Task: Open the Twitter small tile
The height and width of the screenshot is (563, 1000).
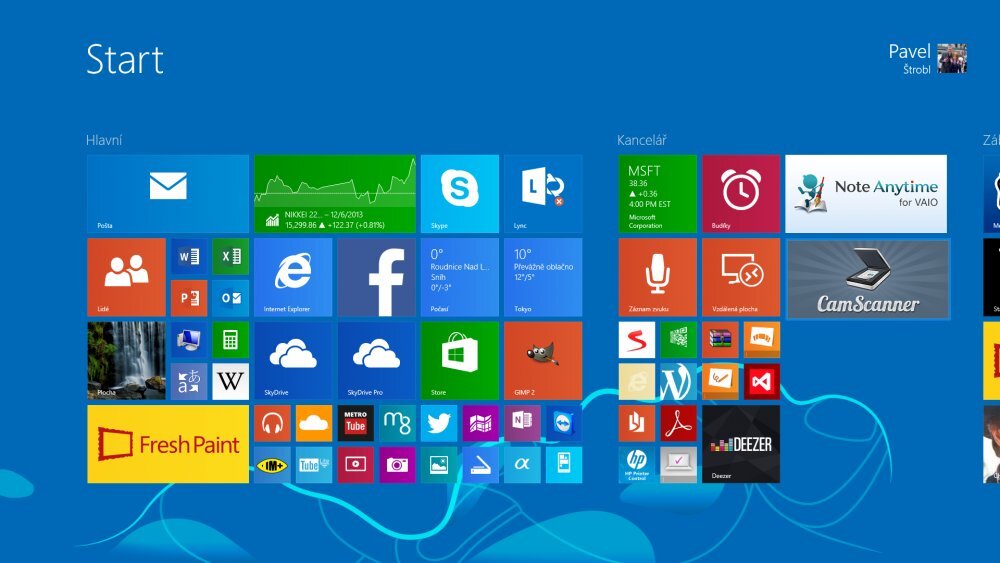Action: tap(438, 423)
